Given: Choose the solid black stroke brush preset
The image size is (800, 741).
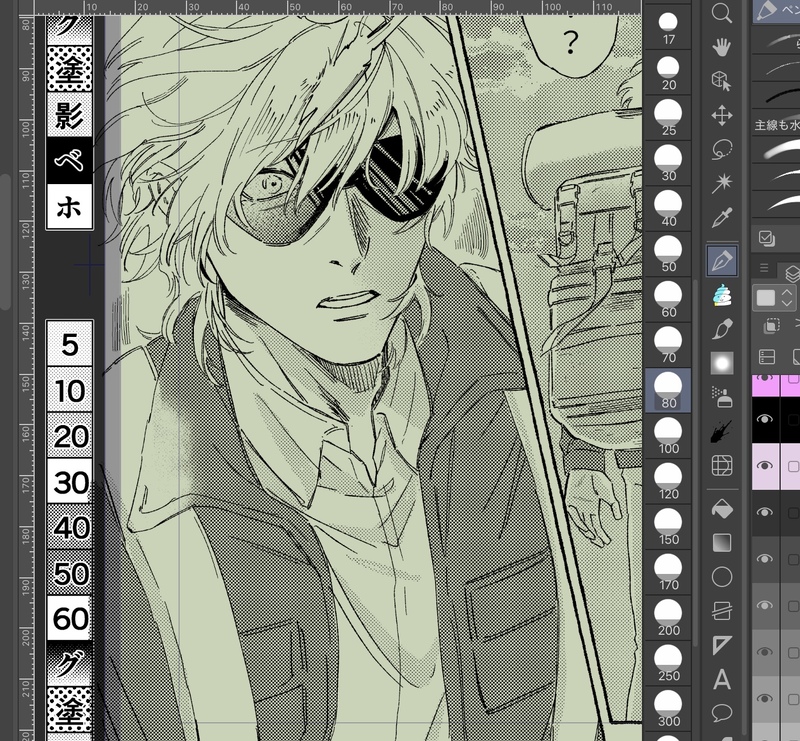Looking at the screenshot, I should click(777, 95).
